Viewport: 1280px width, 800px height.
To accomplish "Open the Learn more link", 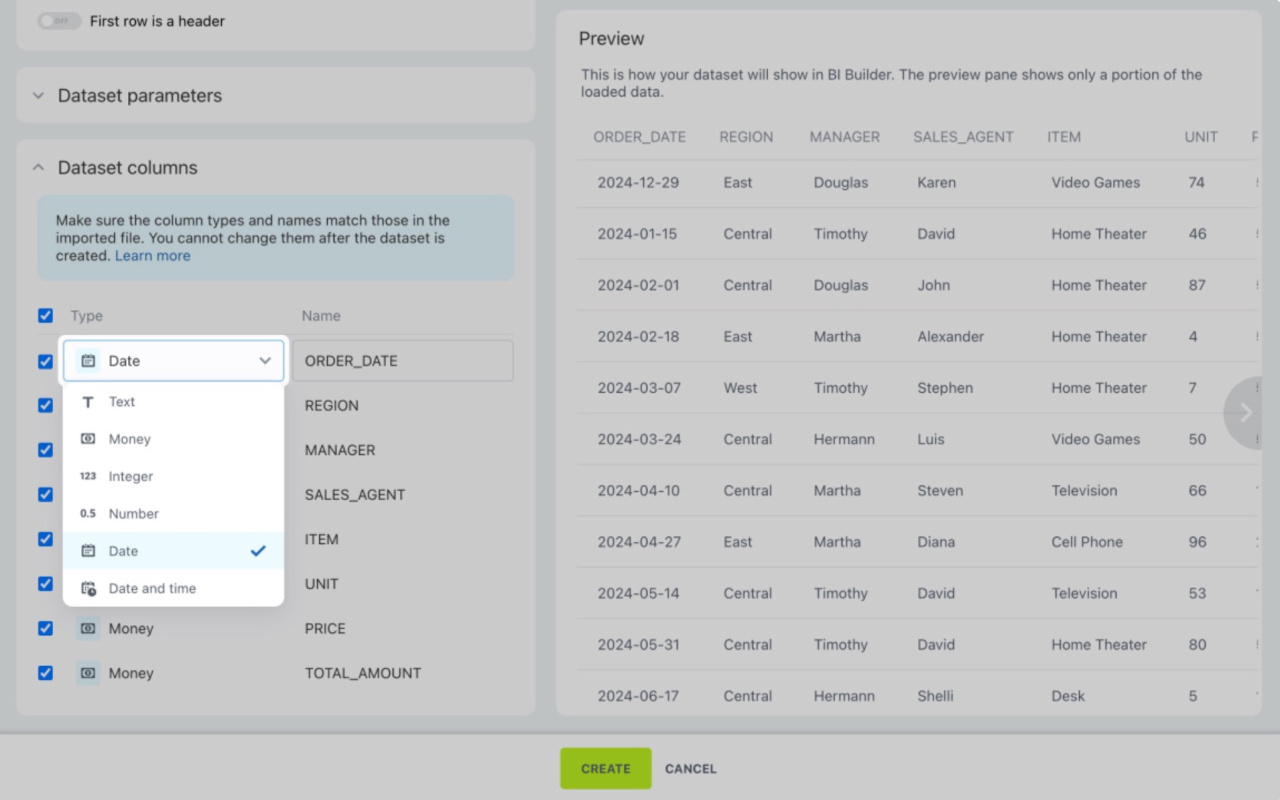I will pos(152,256).
